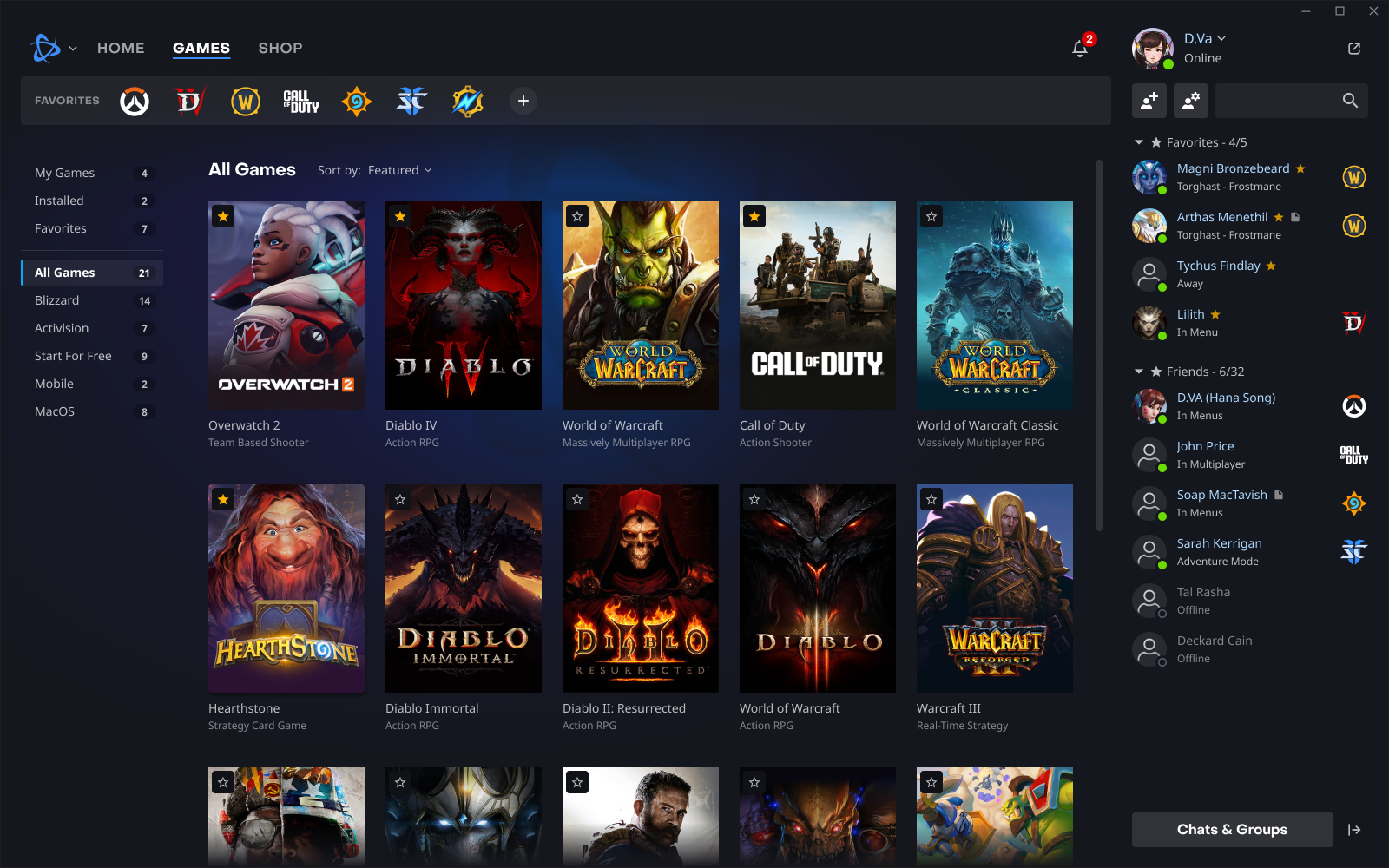The width and height of the screenshot is (1389, 868).
Task: Switch to the SHOP tab
Action: 280,48
